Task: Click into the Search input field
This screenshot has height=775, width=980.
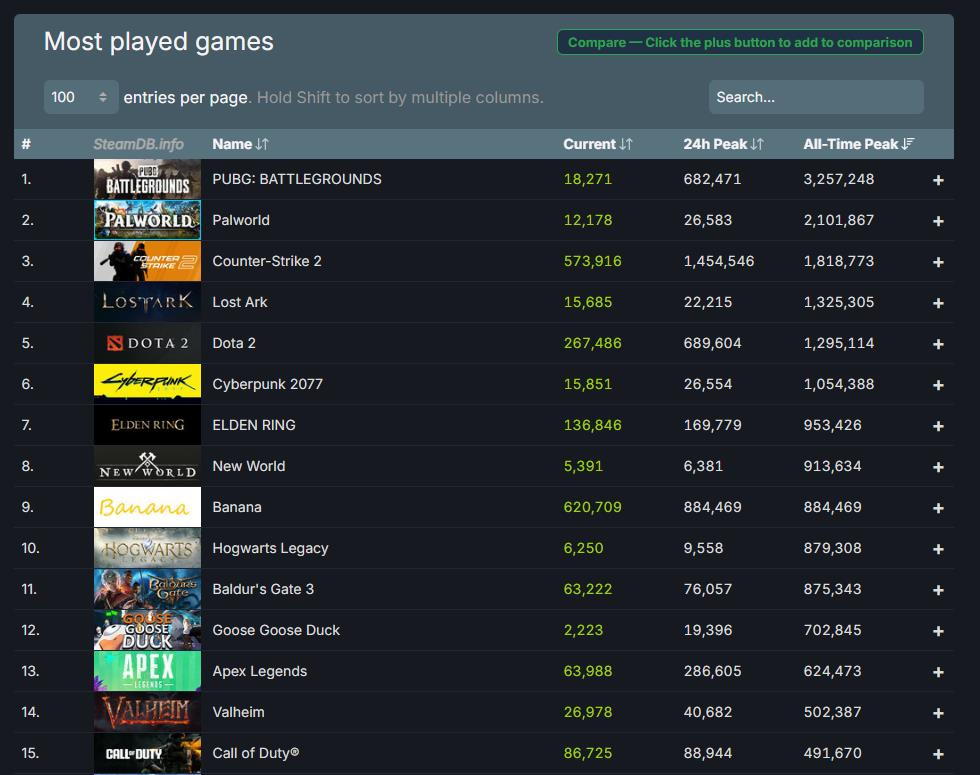Action: 815,97
